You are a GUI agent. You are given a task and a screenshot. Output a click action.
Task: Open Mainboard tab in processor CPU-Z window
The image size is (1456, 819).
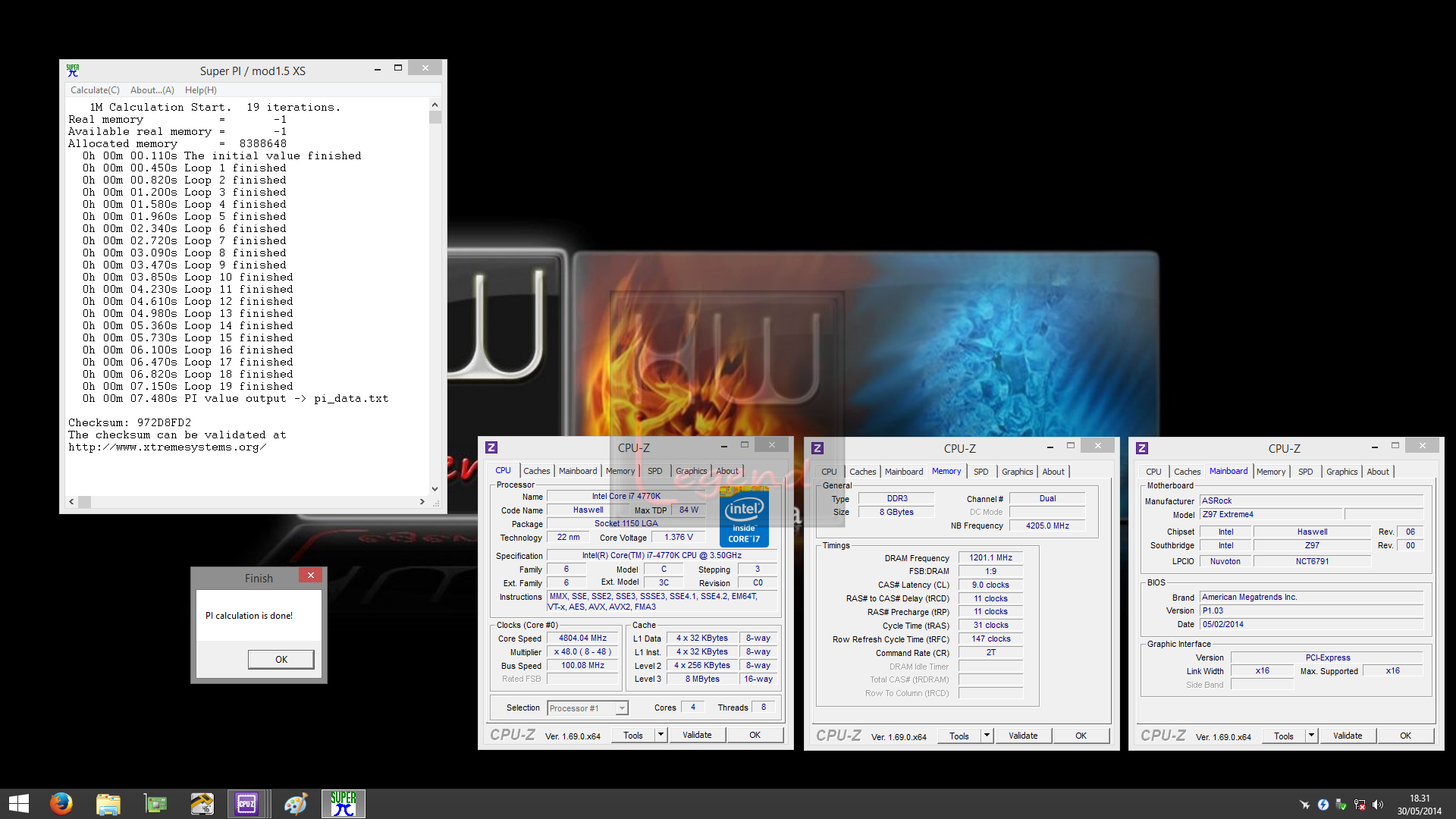pyautogui.click(x=578, y=471)
